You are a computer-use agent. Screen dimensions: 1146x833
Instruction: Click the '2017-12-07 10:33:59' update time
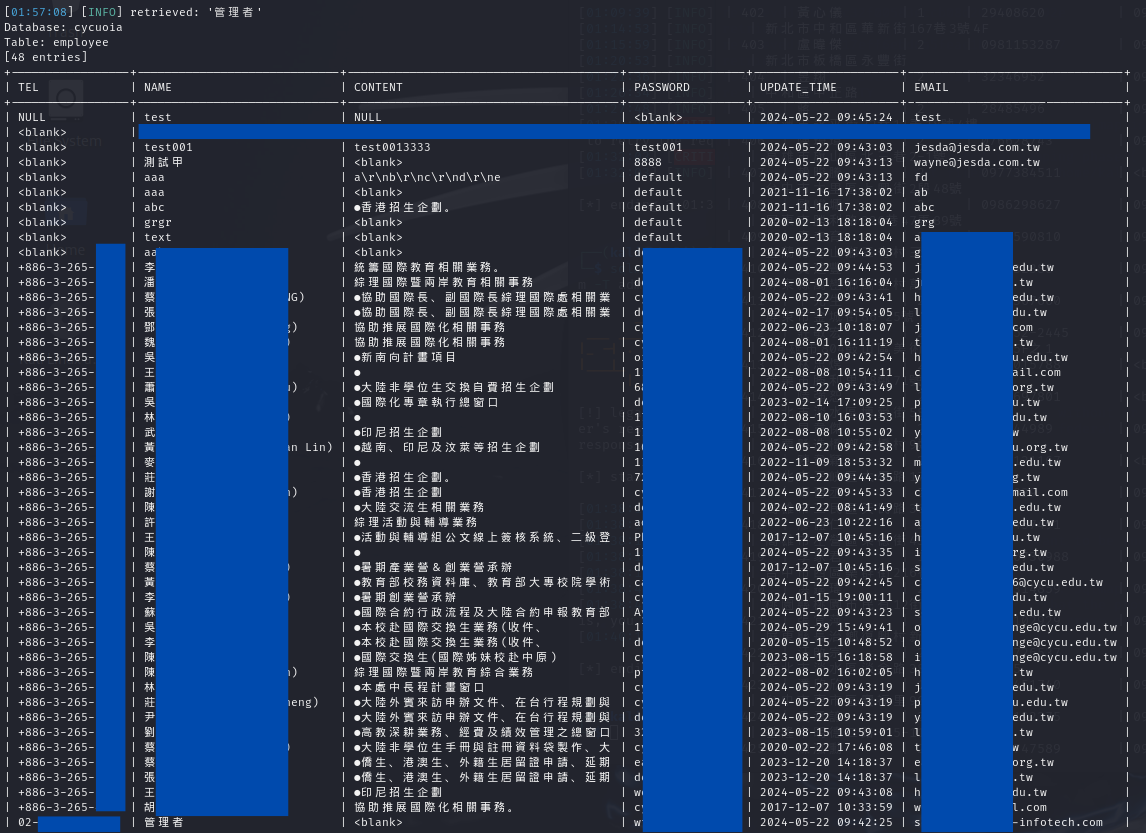tap(826, 807)
